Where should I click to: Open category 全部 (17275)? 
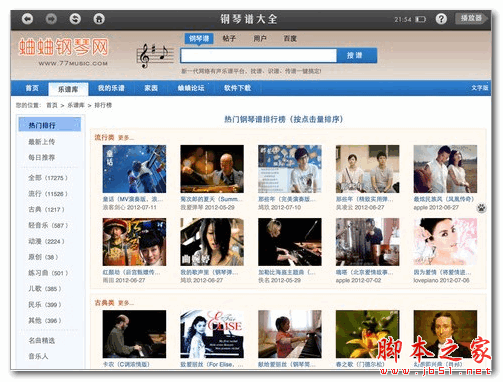(x=48, y=178)
